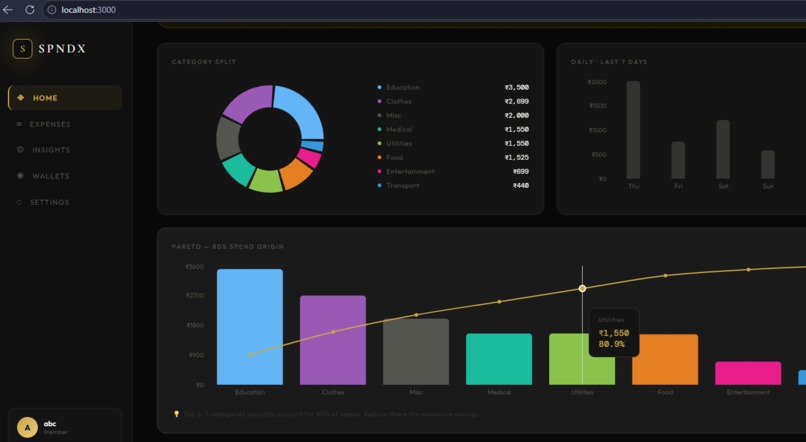Click the Wallets sidebar icon
This screenshot has height=442, width=806.
click(x=20, y=176)
